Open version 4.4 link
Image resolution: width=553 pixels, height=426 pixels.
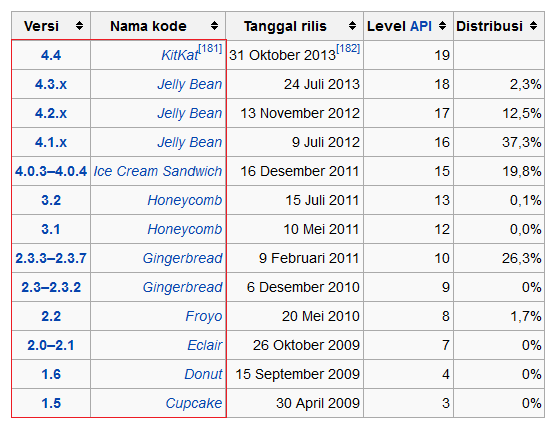point(51,55)
